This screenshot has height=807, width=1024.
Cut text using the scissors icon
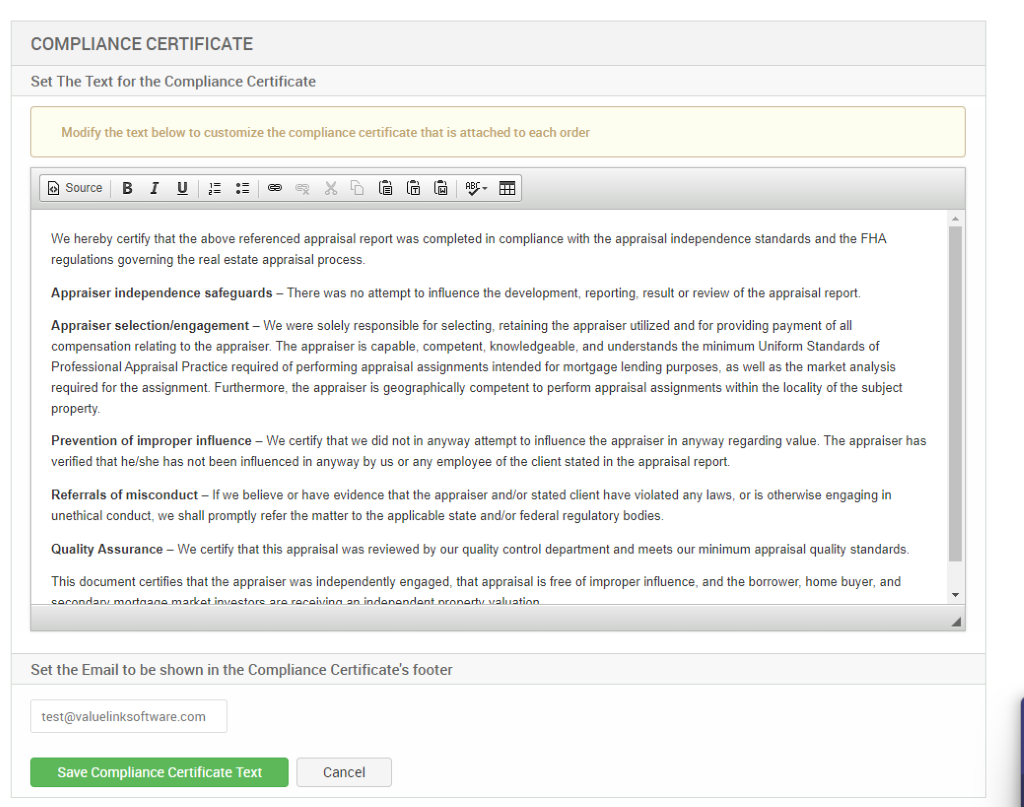pyautogui.click(x=330, y=188)
